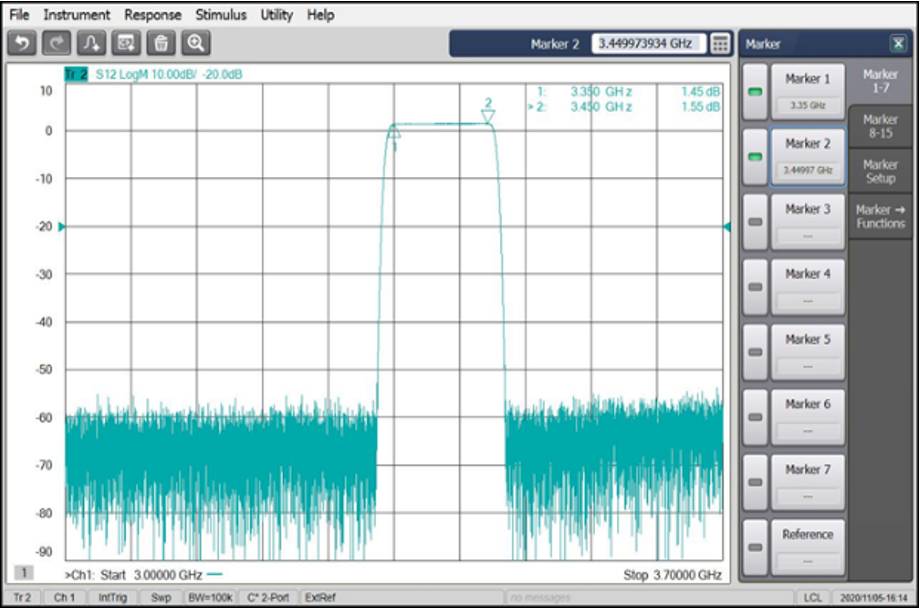Viewport: 920px width, 608px height.
Task: Open the Marker Setup tab
Action: pyautogui.click(x=880, y=171)
